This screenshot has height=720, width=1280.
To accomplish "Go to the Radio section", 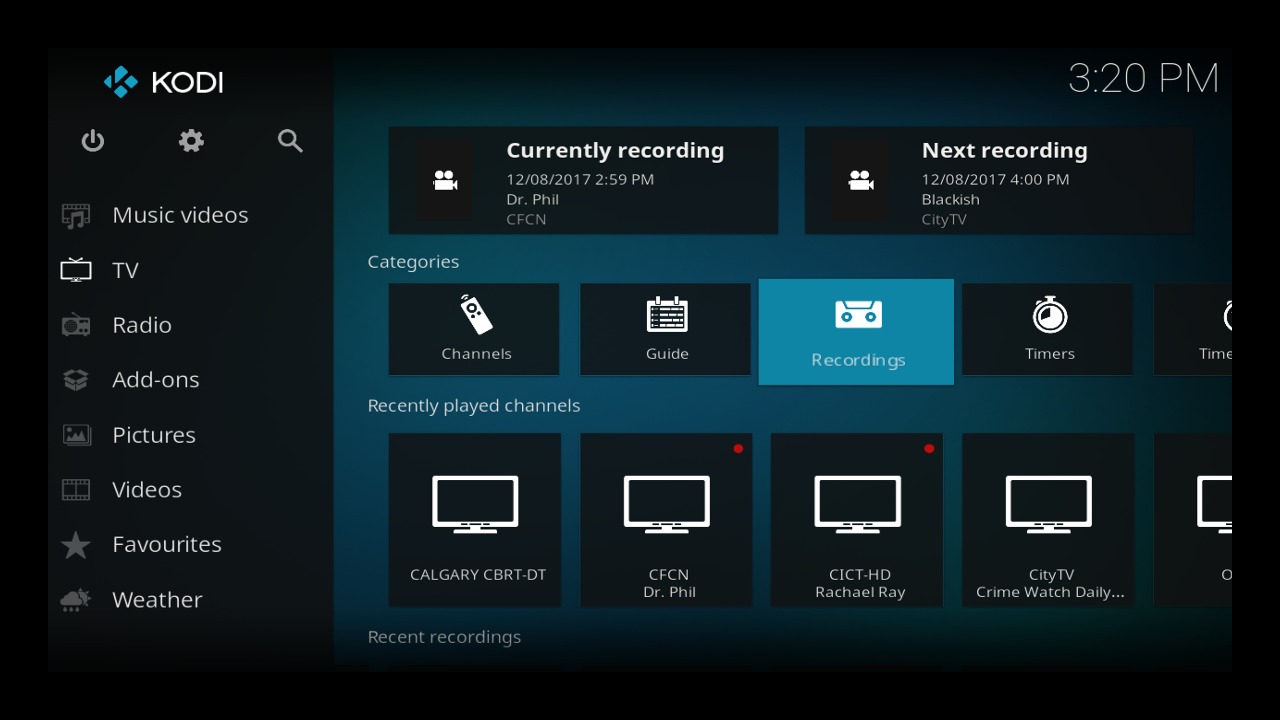I will (142, 325).
